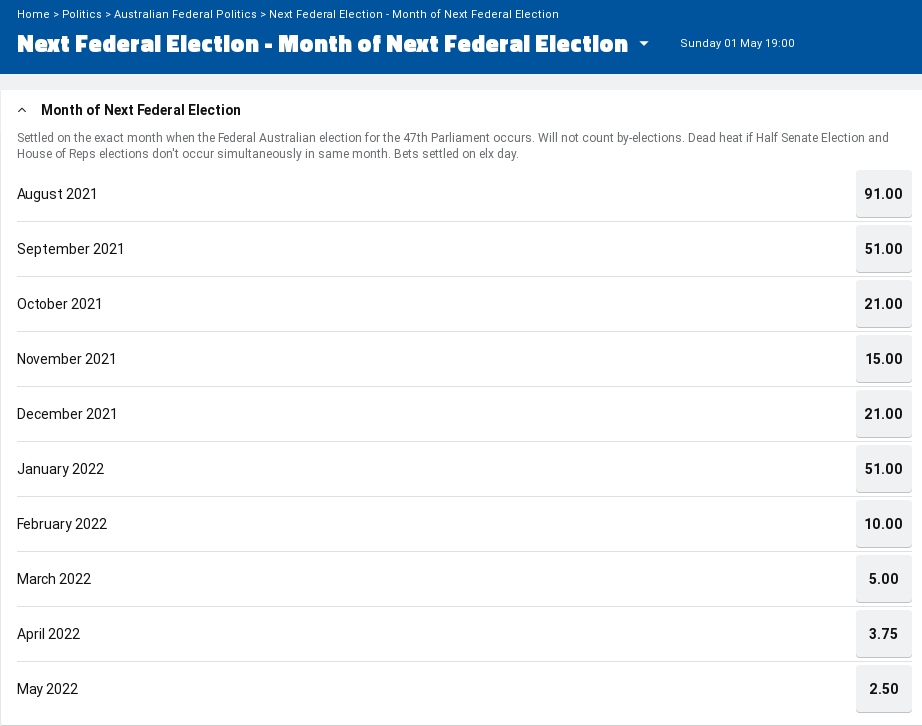This screenshot has width=922, height=726.
Task: Click the Next Federal Election breadcrumb
Action: pyautogui.click(x=414, y=14)
